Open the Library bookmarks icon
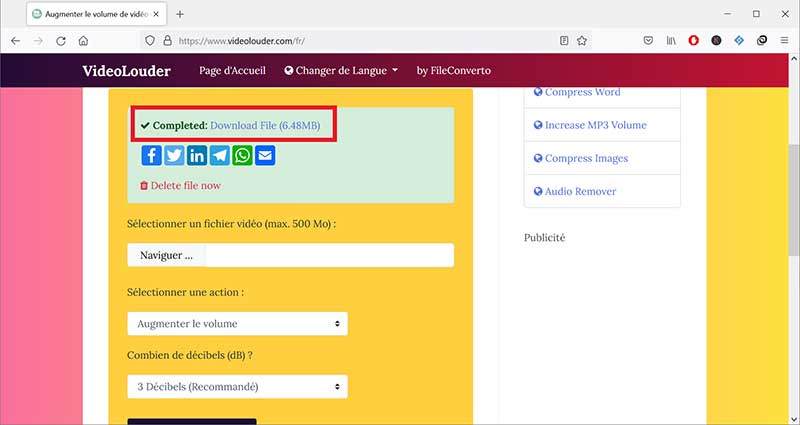This screenshot has height=425, width=800. tap(671, 41)
